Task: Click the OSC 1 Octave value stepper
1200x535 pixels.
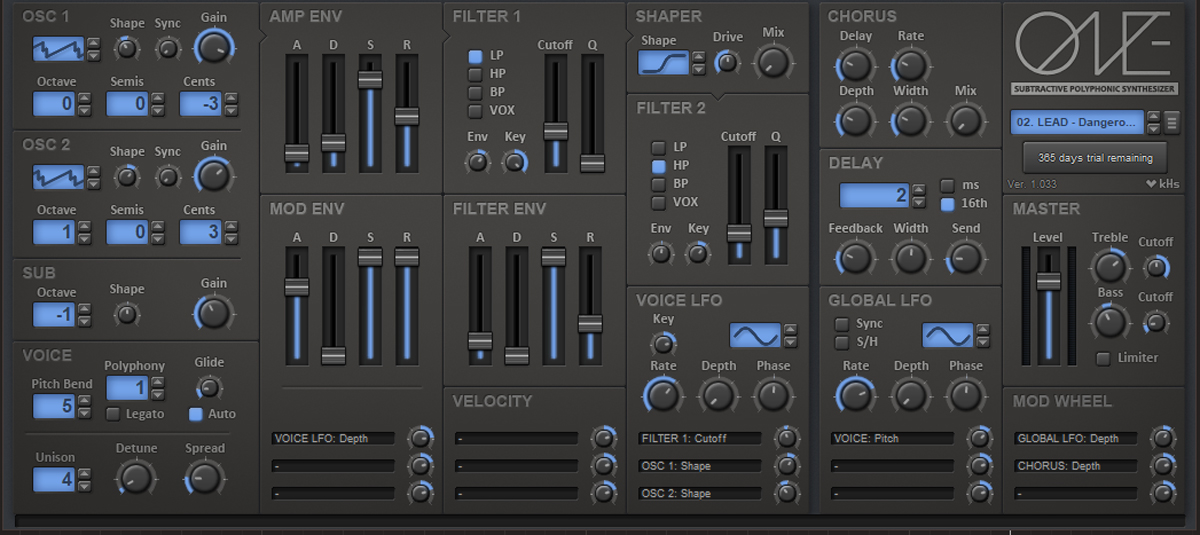Action: tap(84, 103)
